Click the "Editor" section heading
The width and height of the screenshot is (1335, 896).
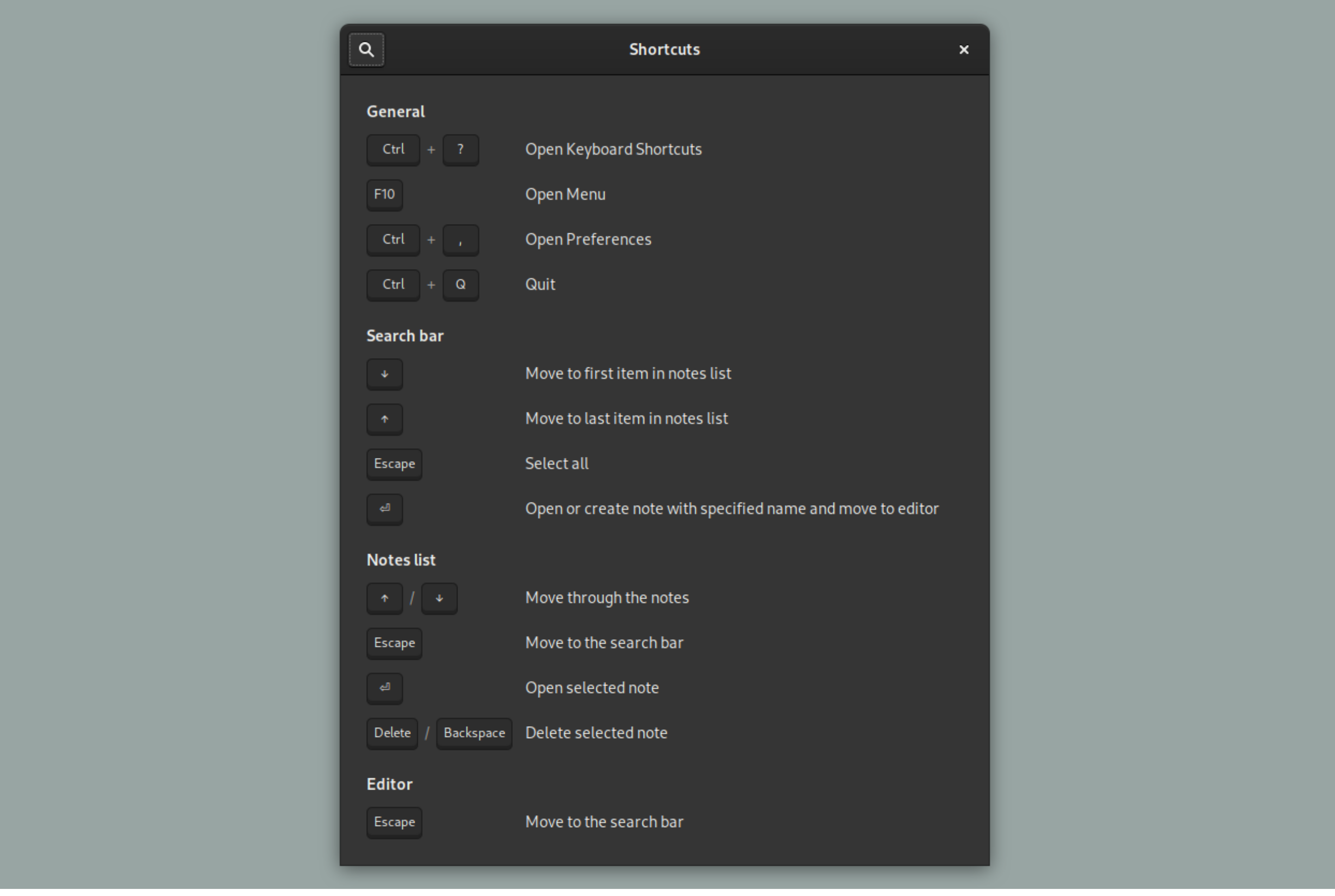tap(390, 785)
